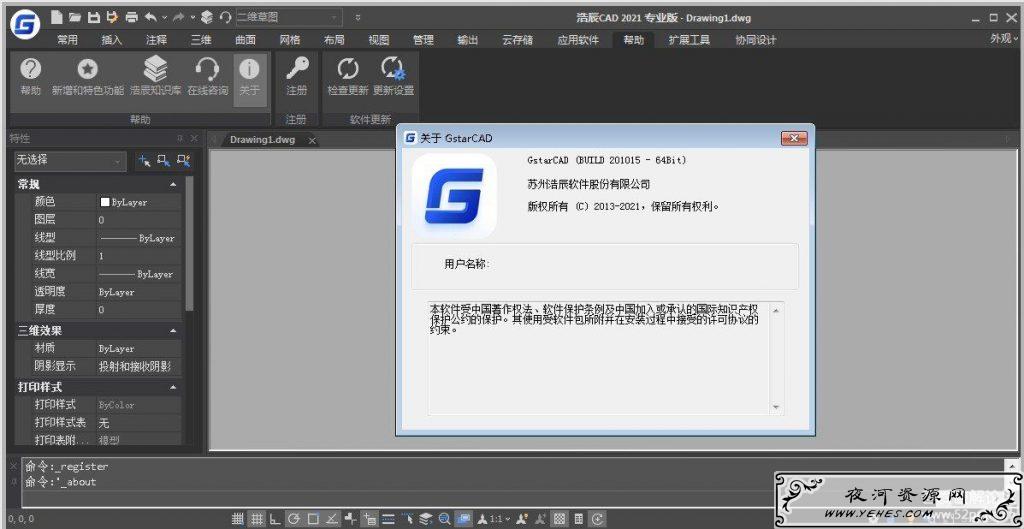Click the Undo arrow icon
1024x529 pixels.
(x=151, y=17)
